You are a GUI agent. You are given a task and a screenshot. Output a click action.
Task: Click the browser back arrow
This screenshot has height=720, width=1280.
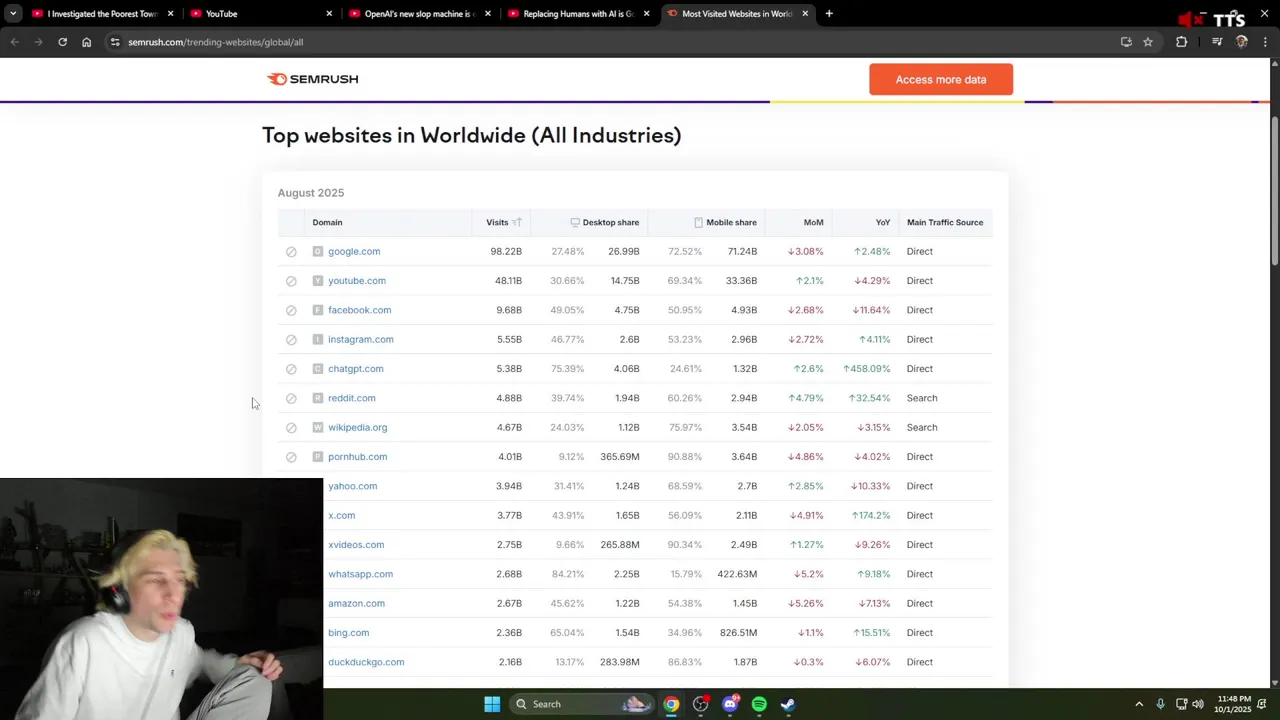pos(14,42)
